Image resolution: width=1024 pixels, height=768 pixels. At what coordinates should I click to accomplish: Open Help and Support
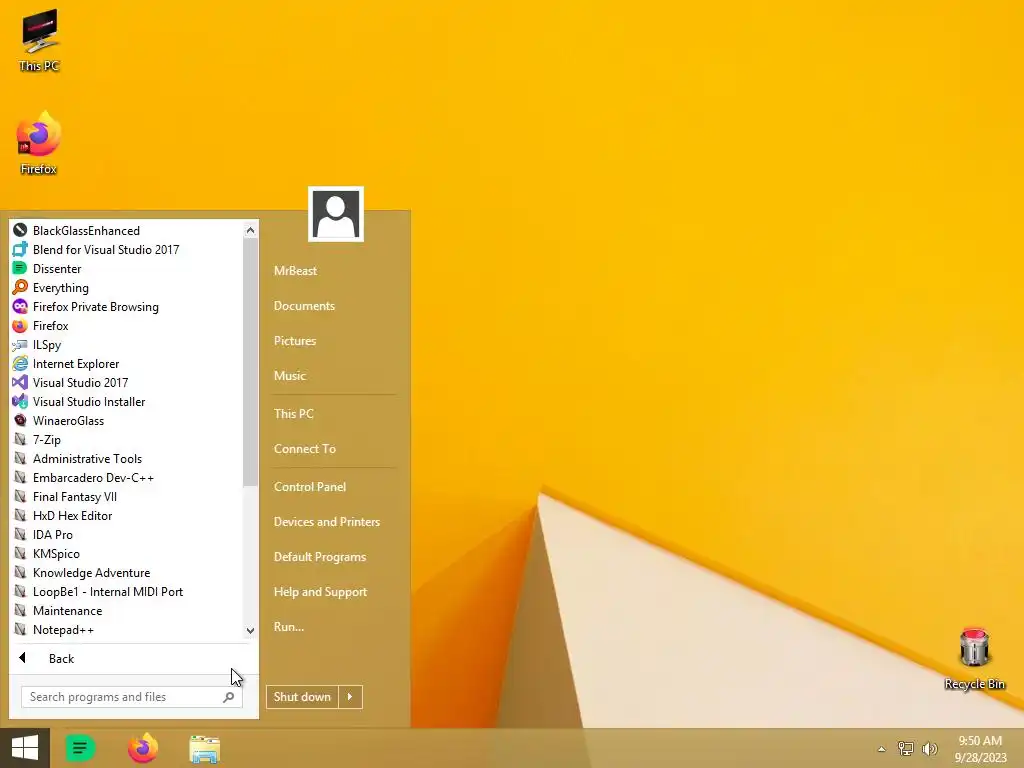point(320,592)
